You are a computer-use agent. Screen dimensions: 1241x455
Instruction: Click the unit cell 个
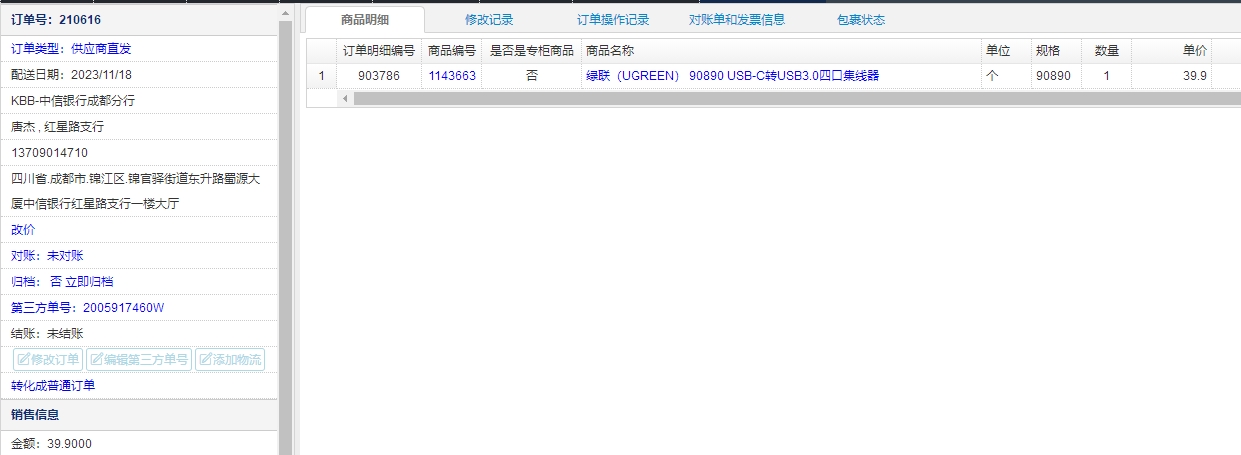tap(1007, 76)
